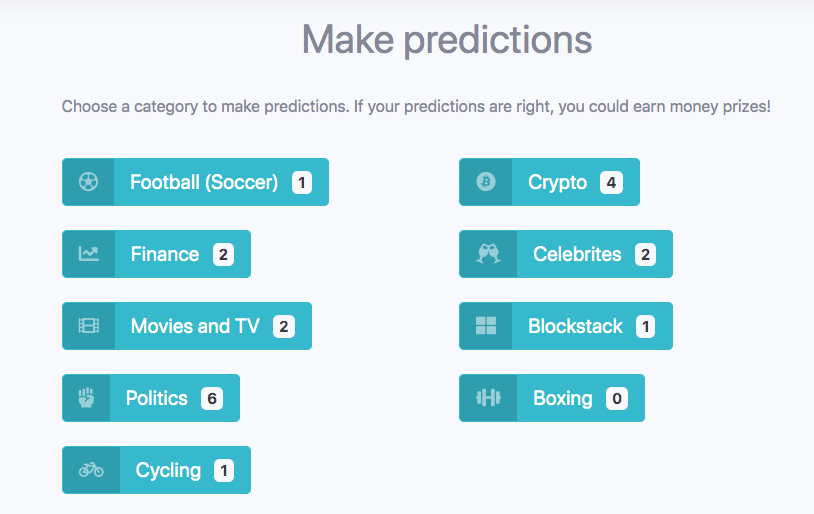Viewport: 814px width, 514px height.
Task: Click the Crypto count badge showing 4
Action: 610,182
